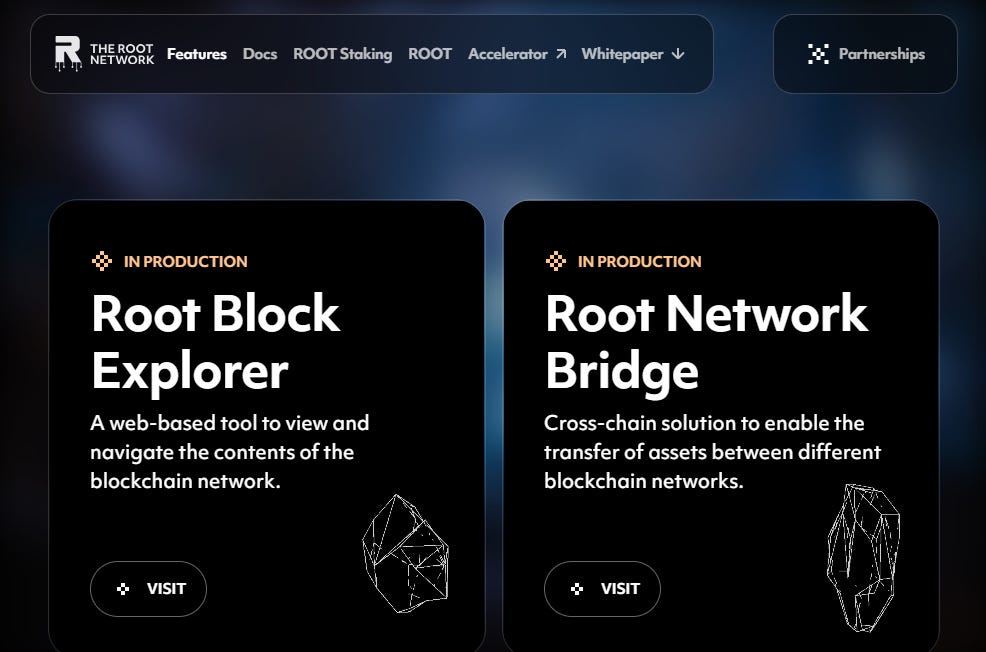Click the pixelated icon inside the Partnerships button
This screenshot has height=652, width=986.
tap(818, 54)
